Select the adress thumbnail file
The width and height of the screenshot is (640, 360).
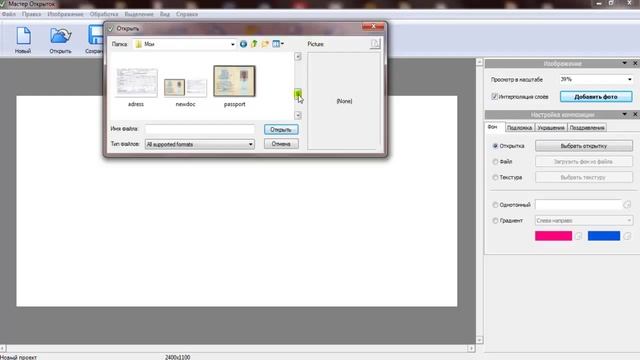pos(136,87)
